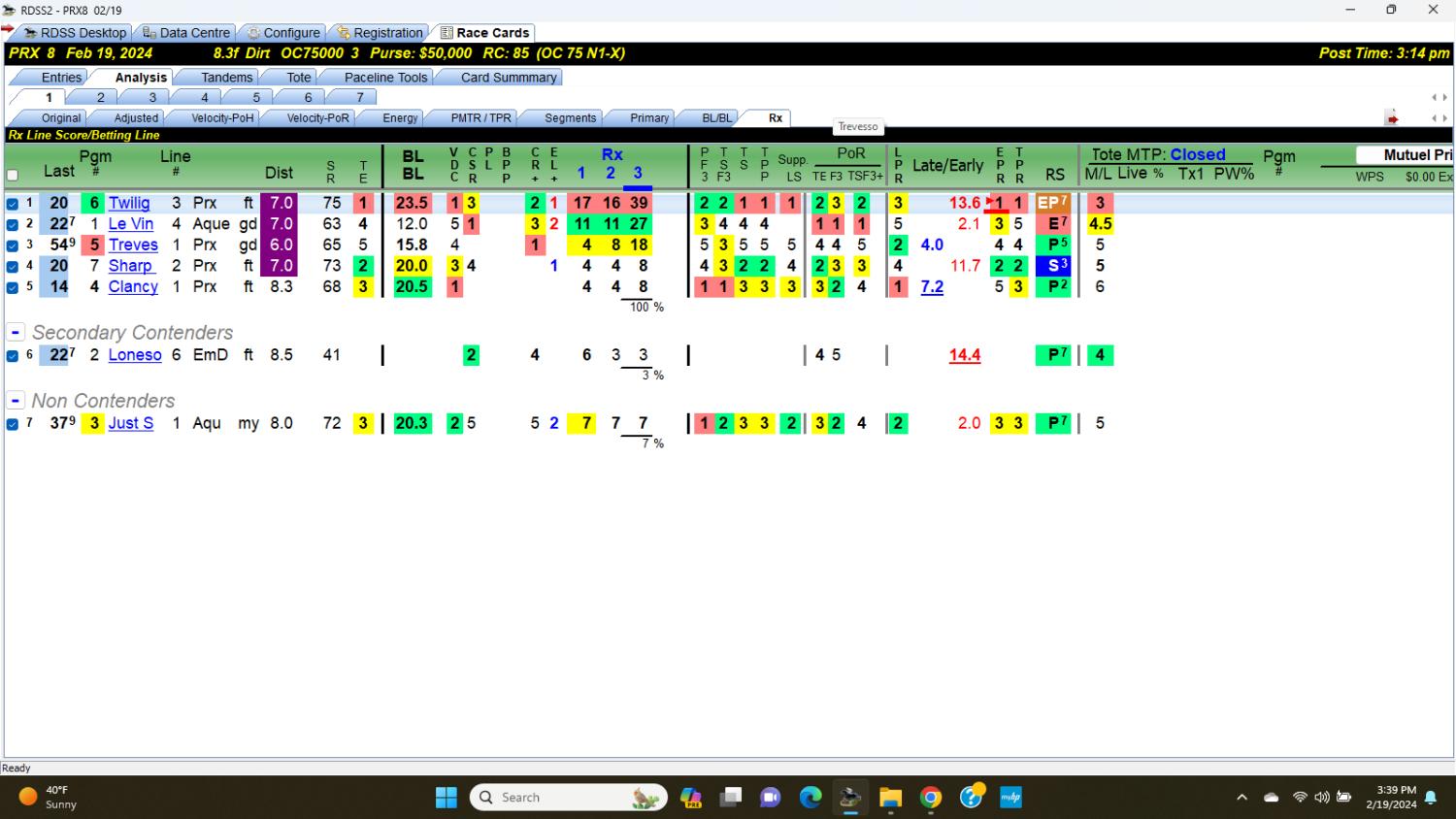The width and height of the screenshot is (1456, 819).
Task: Click the weather widget showing 40°F Sunny
Action: 48,797
